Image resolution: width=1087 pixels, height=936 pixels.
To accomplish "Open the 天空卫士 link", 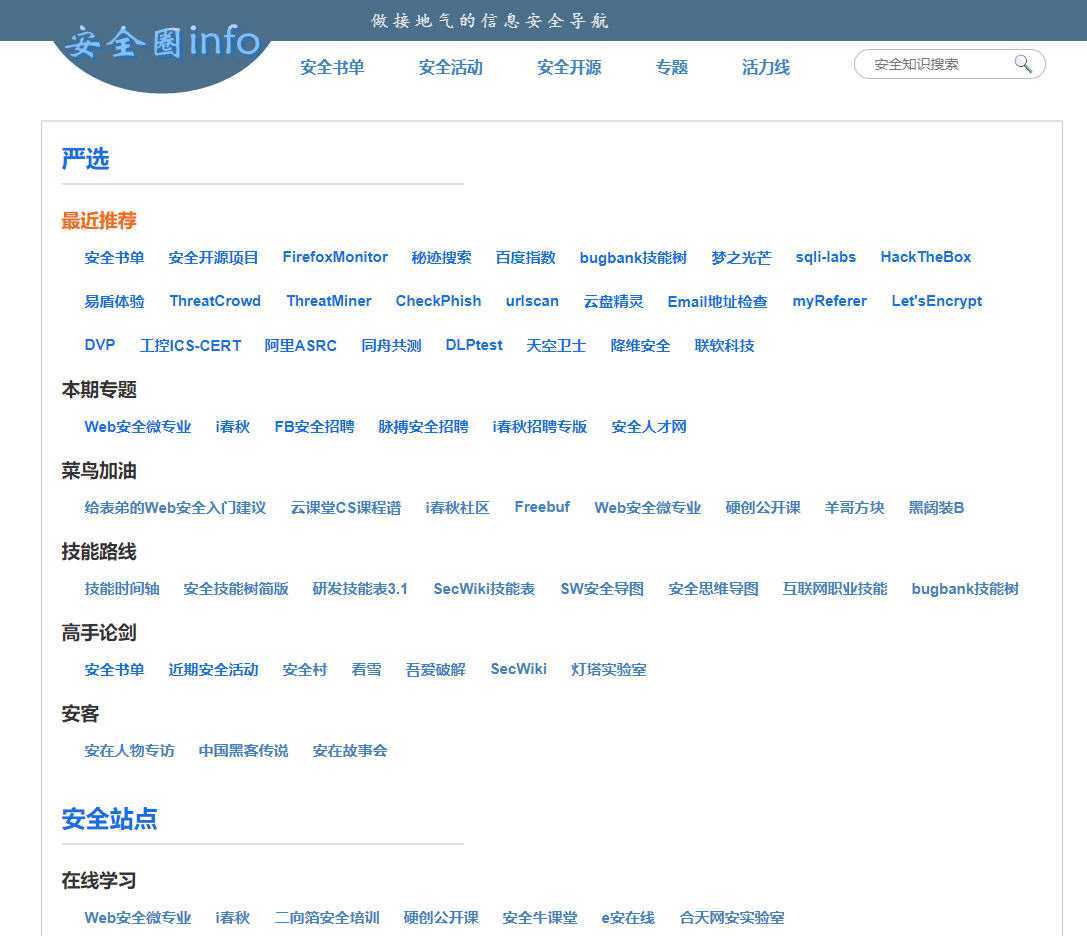I will [x=556, y=345].
